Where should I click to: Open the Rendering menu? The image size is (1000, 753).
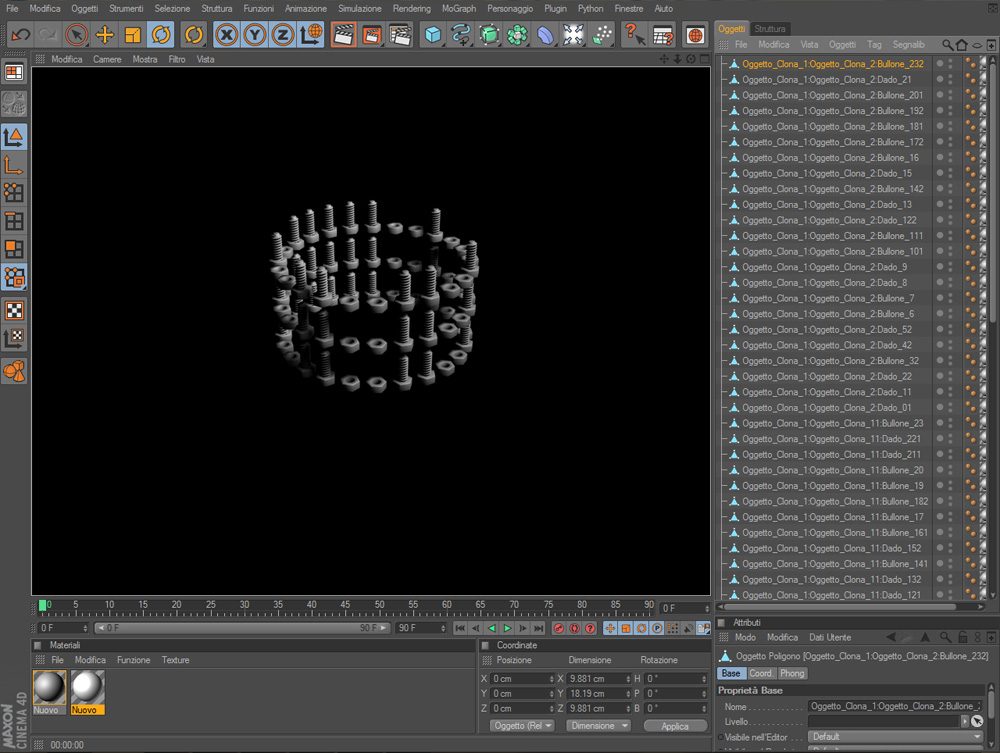(411, 8)
